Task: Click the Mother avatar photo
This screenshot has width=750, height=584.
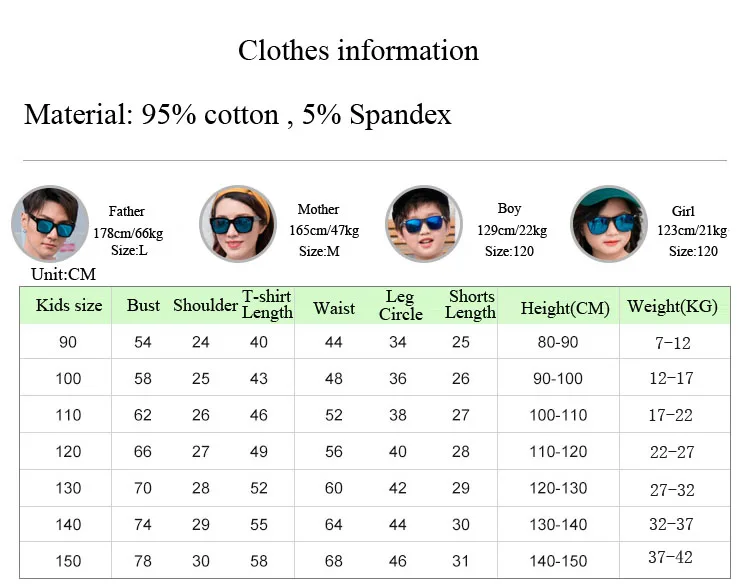Action: click(x=238, y=224)
